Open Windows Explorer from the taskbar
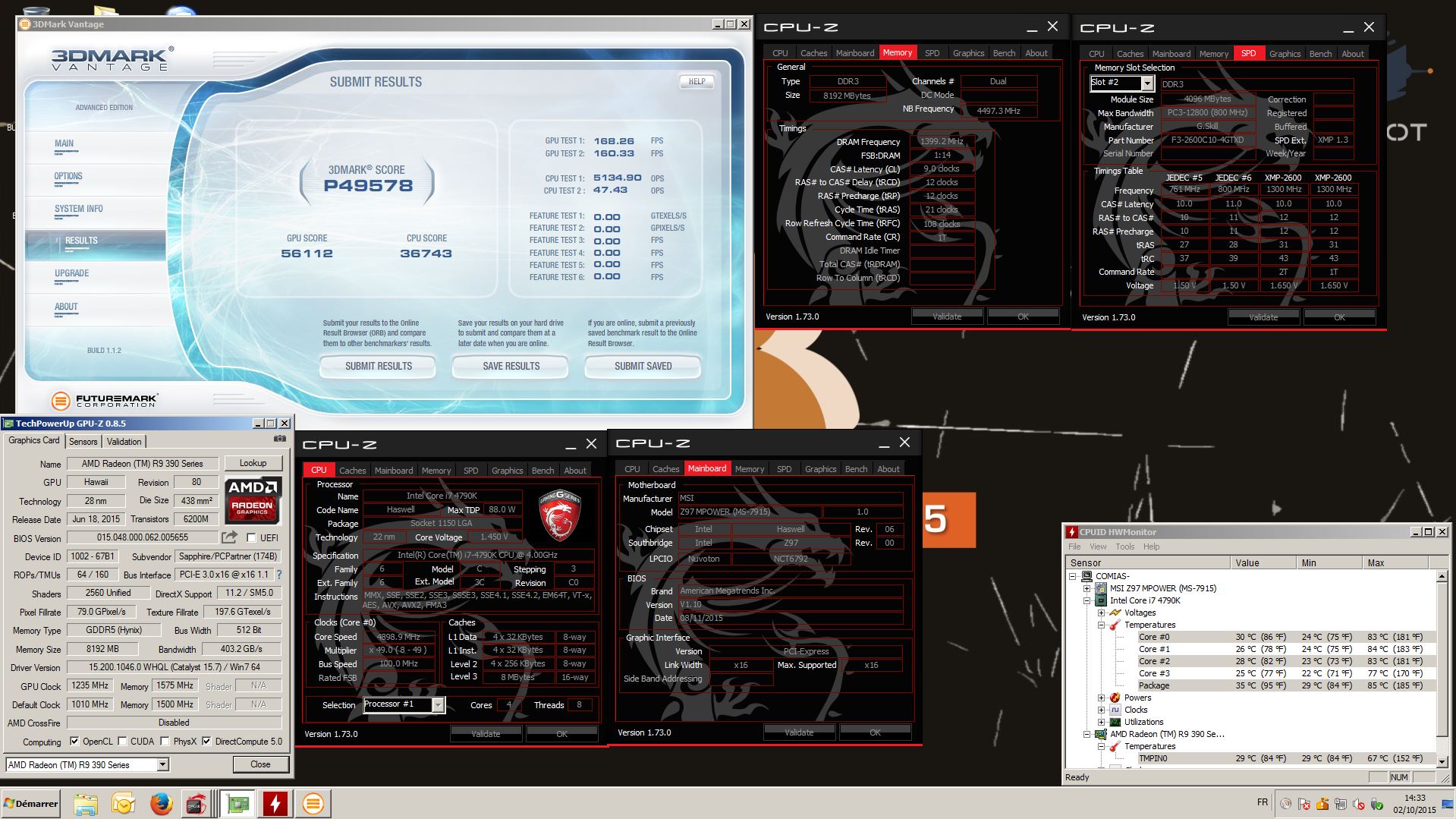This screenshot has height=819, width=1456. coord(85,804)
